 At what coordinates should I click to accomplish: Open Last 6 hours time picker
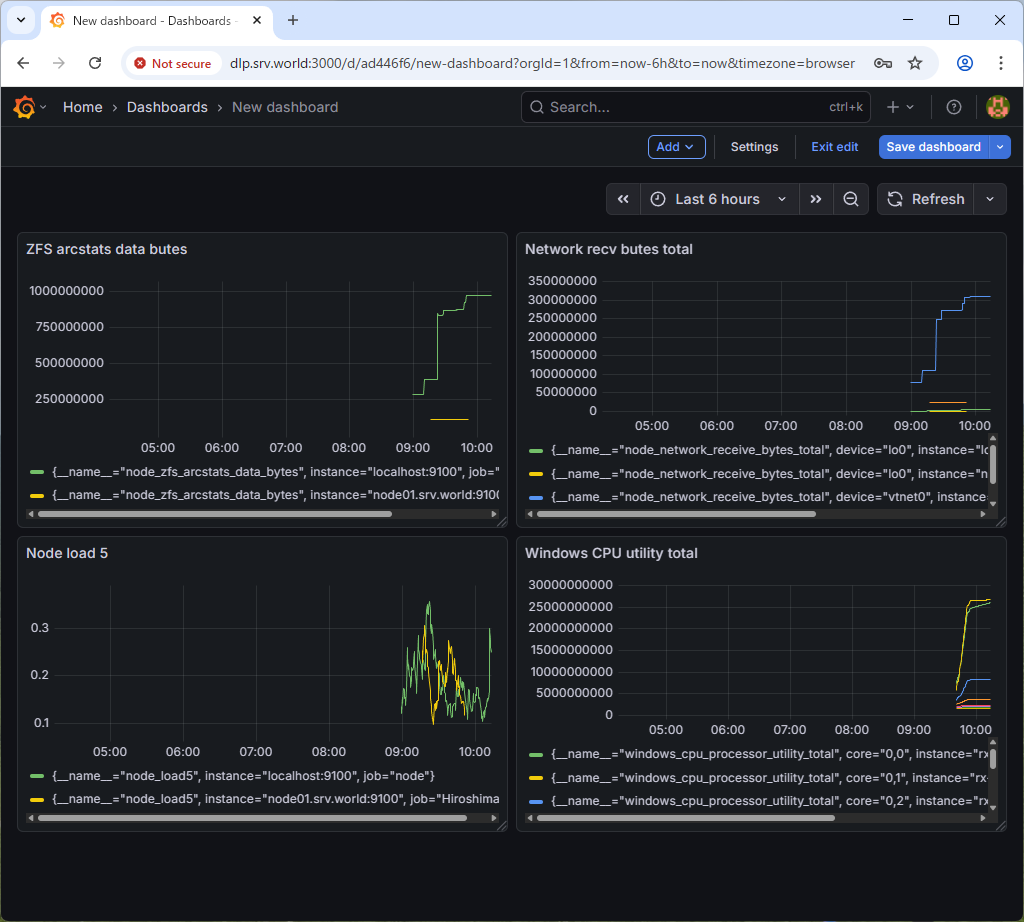pyautogui.click(x=720, y=199)
